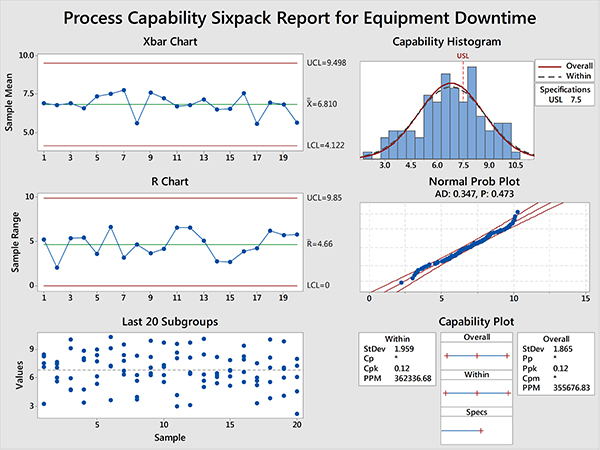600x450 pixels.
Task: Click the "USL 7.5" specification value
Action: click(565, 99)
